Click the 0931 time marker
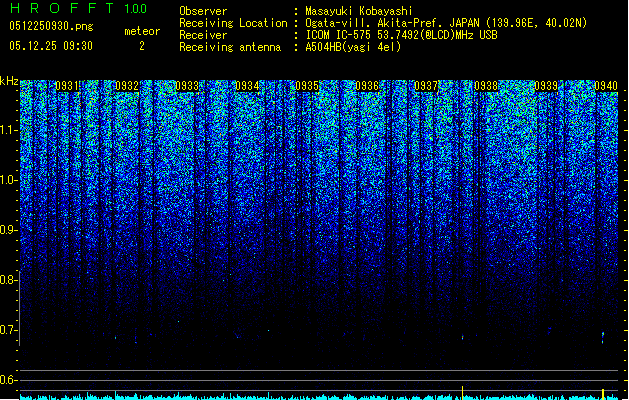629x400 pixels. (67, 86)
